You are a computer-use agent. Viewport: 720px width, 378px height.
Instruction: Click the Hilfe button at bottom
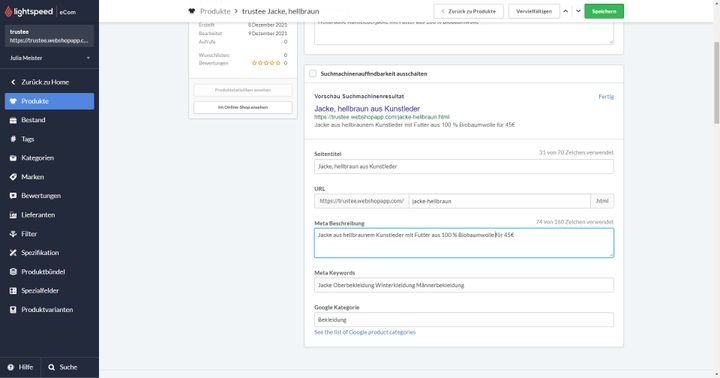pos(20,367)
